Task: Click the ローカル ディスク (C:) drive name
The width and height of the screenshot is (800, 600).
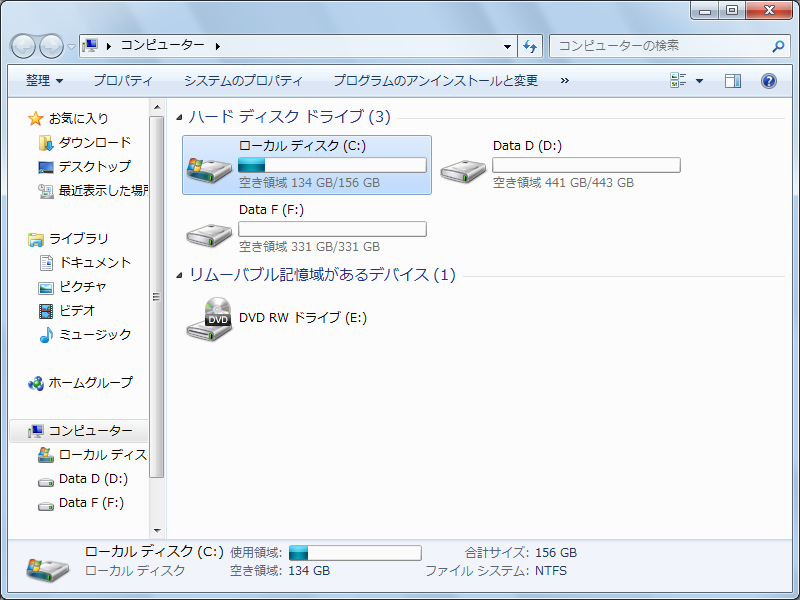Action: pos(302,146)
